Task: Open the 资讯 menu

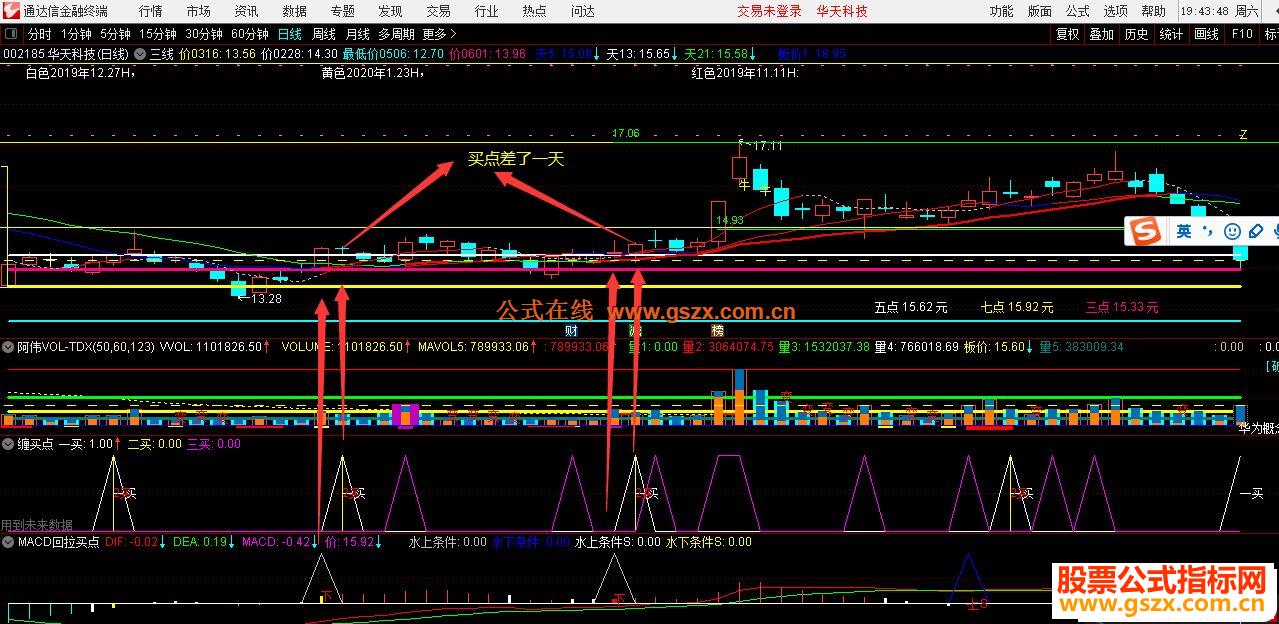Action: click(x=246, y=11)
